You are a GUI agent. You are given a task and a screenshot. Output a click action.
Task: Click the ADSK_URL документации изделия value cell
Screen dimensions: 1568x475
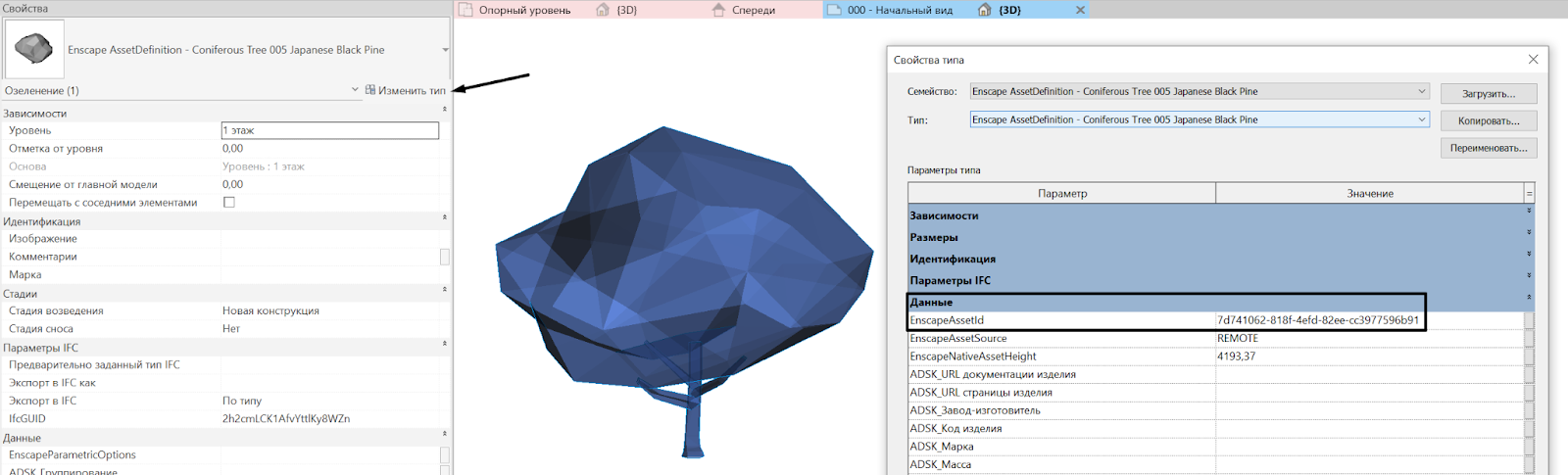[x=1369, y=374]
